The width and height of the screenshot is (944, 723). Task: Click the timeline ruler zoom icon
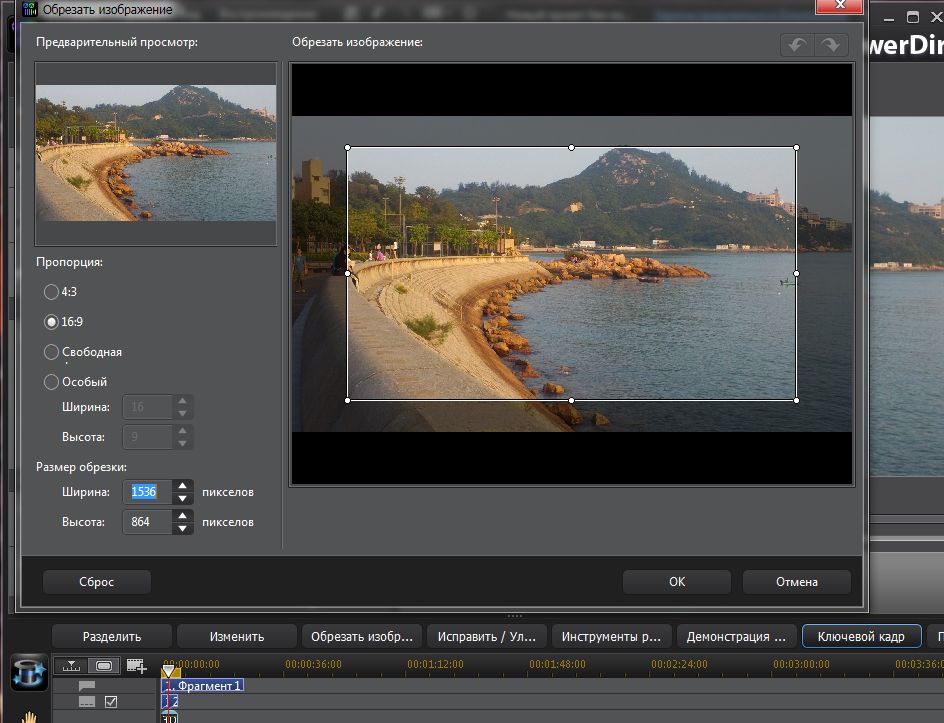click(x=72, y=665)
